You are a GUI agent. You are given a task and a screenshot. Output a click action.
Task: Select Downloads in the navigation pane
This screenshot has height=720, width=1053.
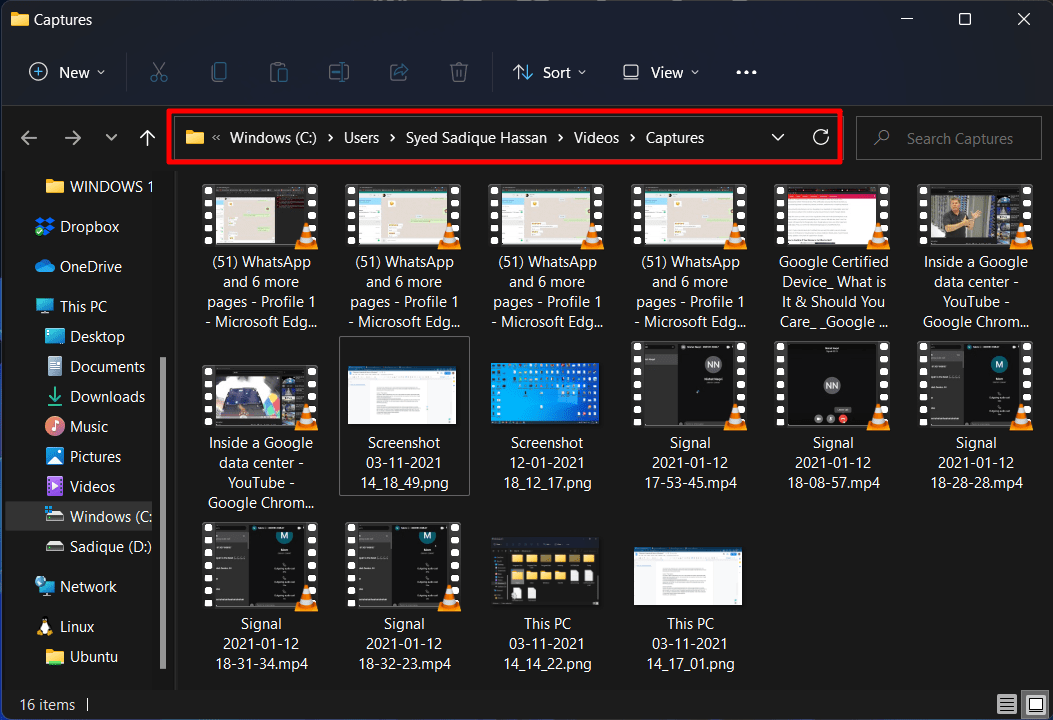coord(107,397)
